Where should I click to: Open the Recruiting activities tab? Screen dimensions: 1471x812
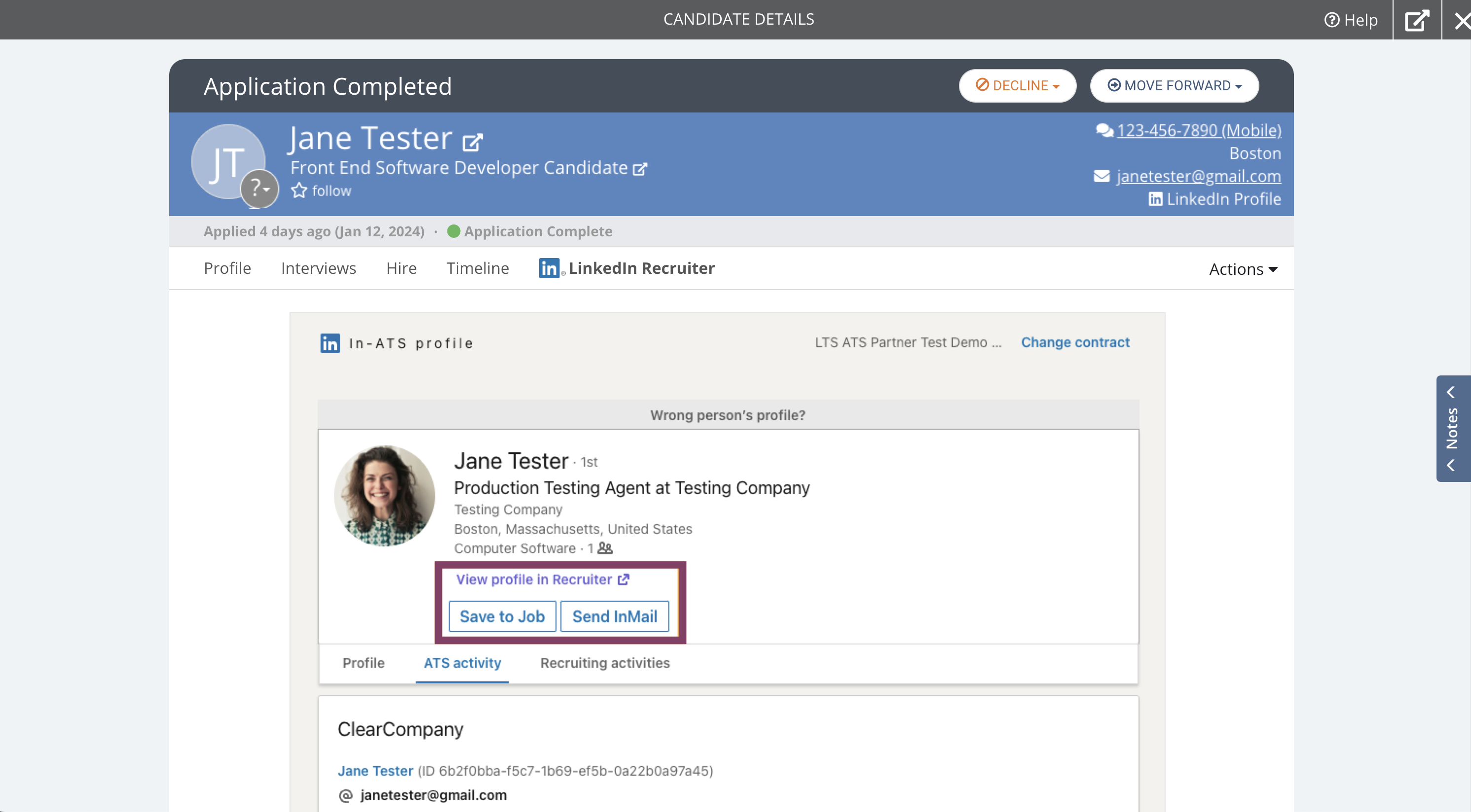pos(605,663)
